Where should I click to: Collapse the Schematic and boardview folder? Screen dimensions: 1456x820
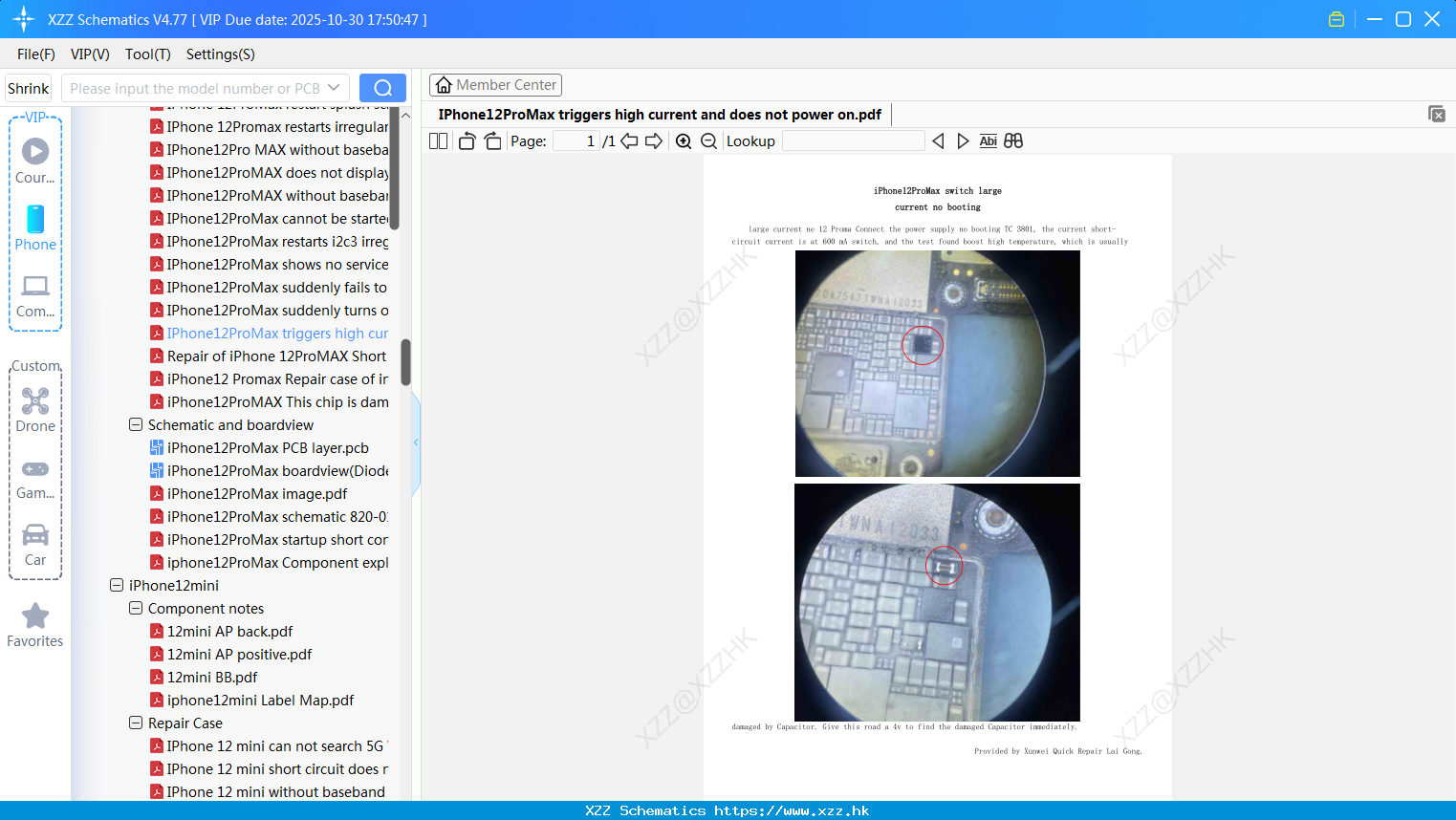tap(136, 424)
